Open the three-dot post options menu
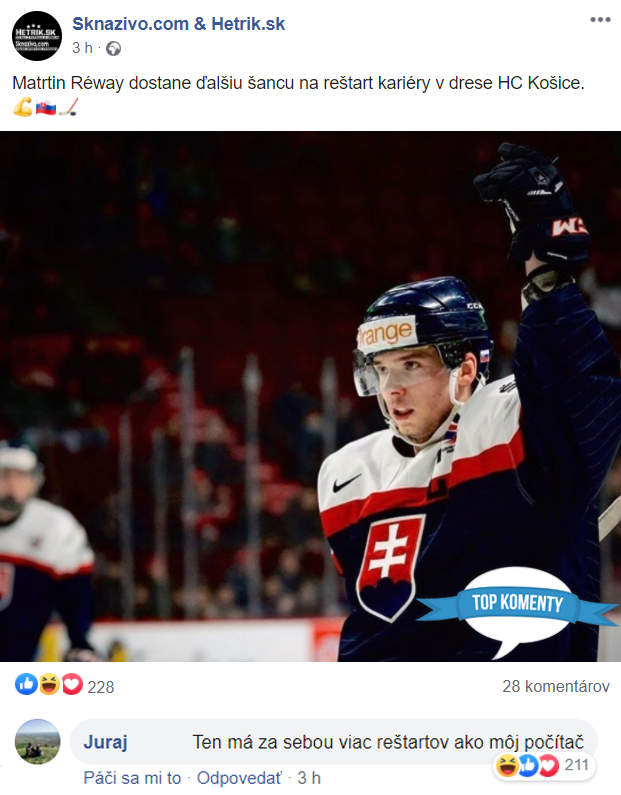621x795 pixels. [x=600, y=19]
